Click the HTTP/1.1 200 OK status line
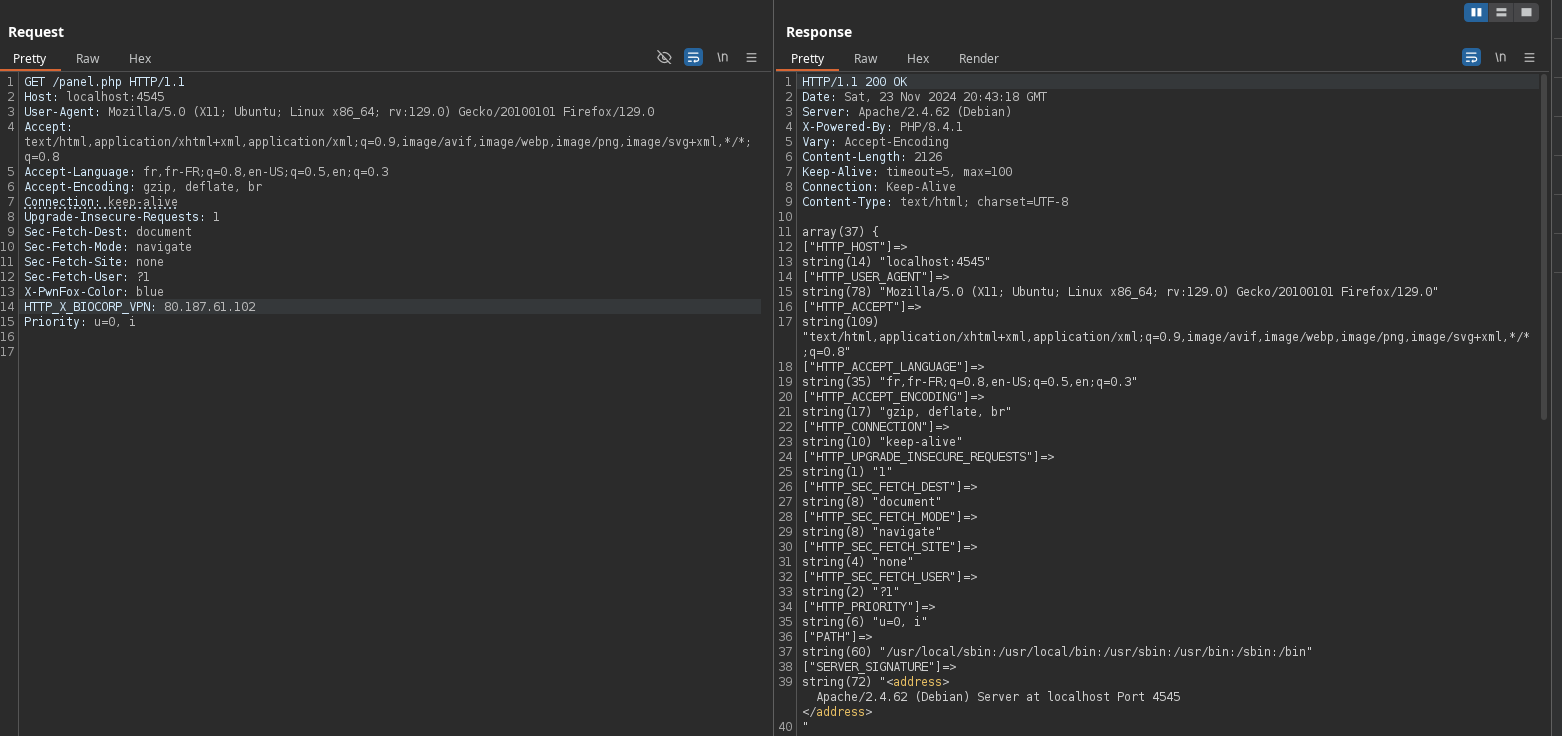 point(854,82)
